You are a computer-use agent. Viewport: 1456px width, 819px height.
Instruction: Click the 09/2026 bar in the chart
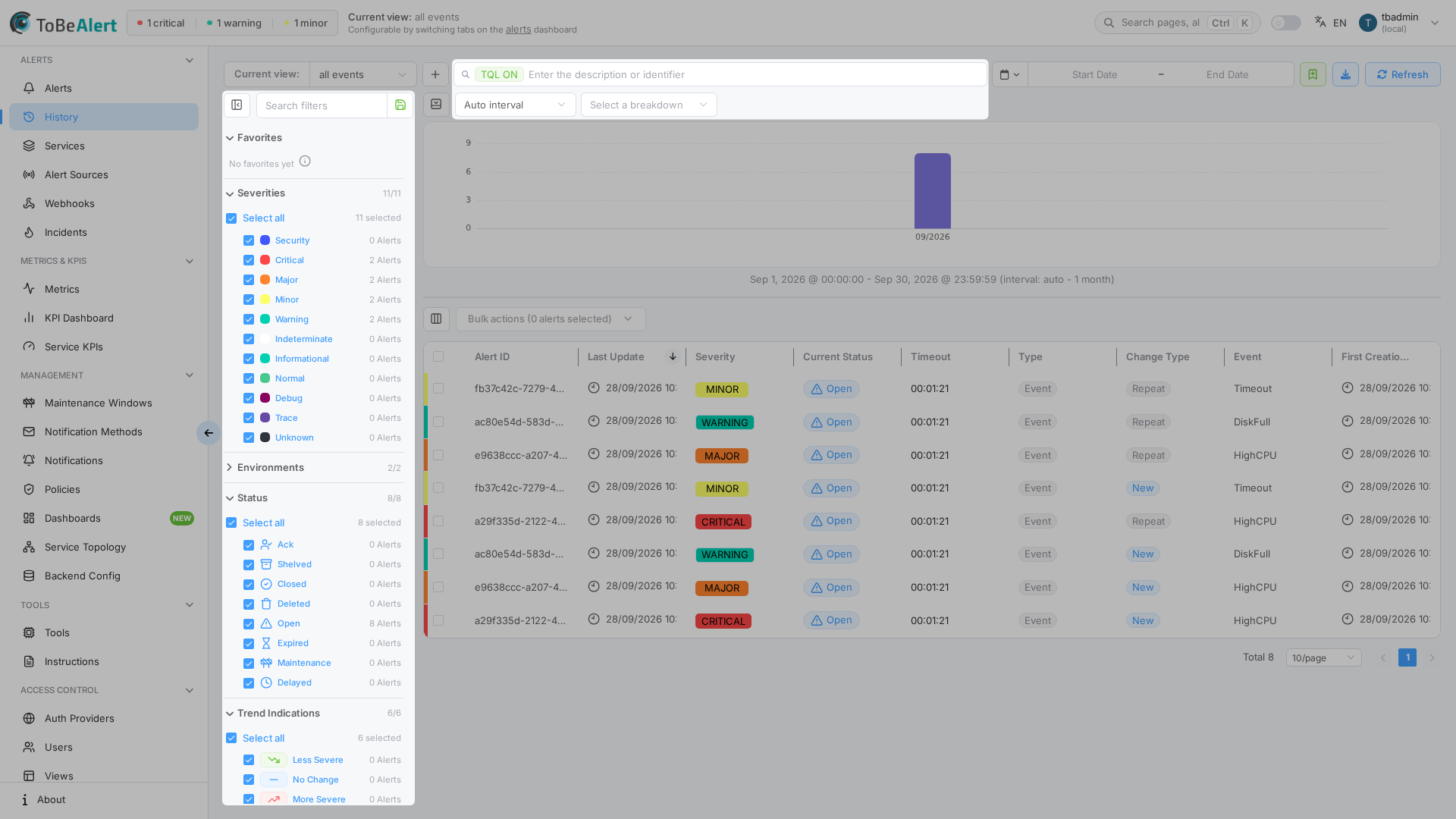click(x=932, y=191)
